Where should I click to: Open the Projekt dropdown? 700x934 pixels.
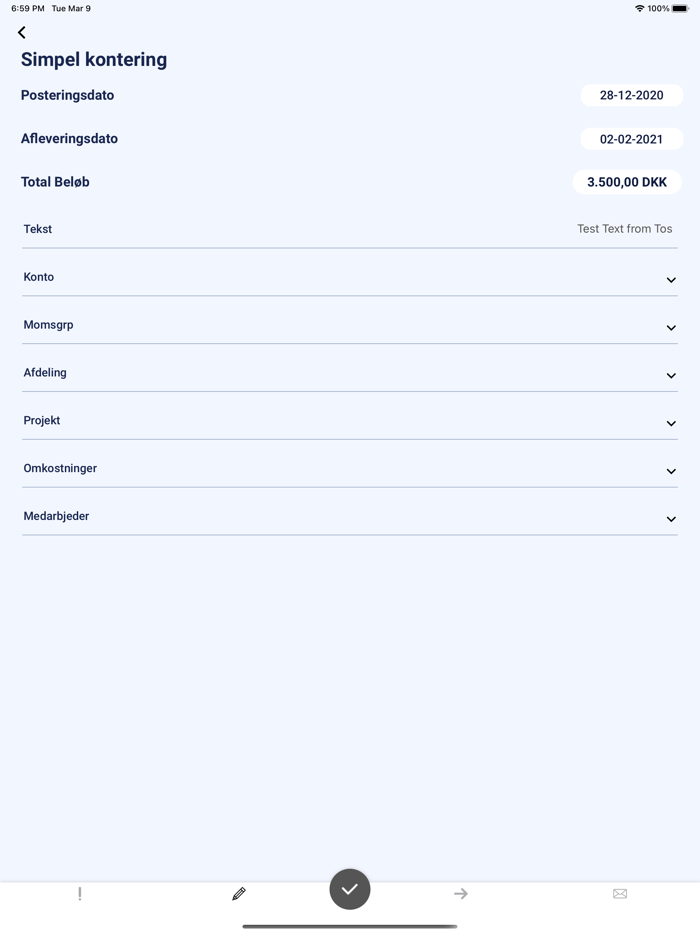pyautogui.click(x=670, y=424)
